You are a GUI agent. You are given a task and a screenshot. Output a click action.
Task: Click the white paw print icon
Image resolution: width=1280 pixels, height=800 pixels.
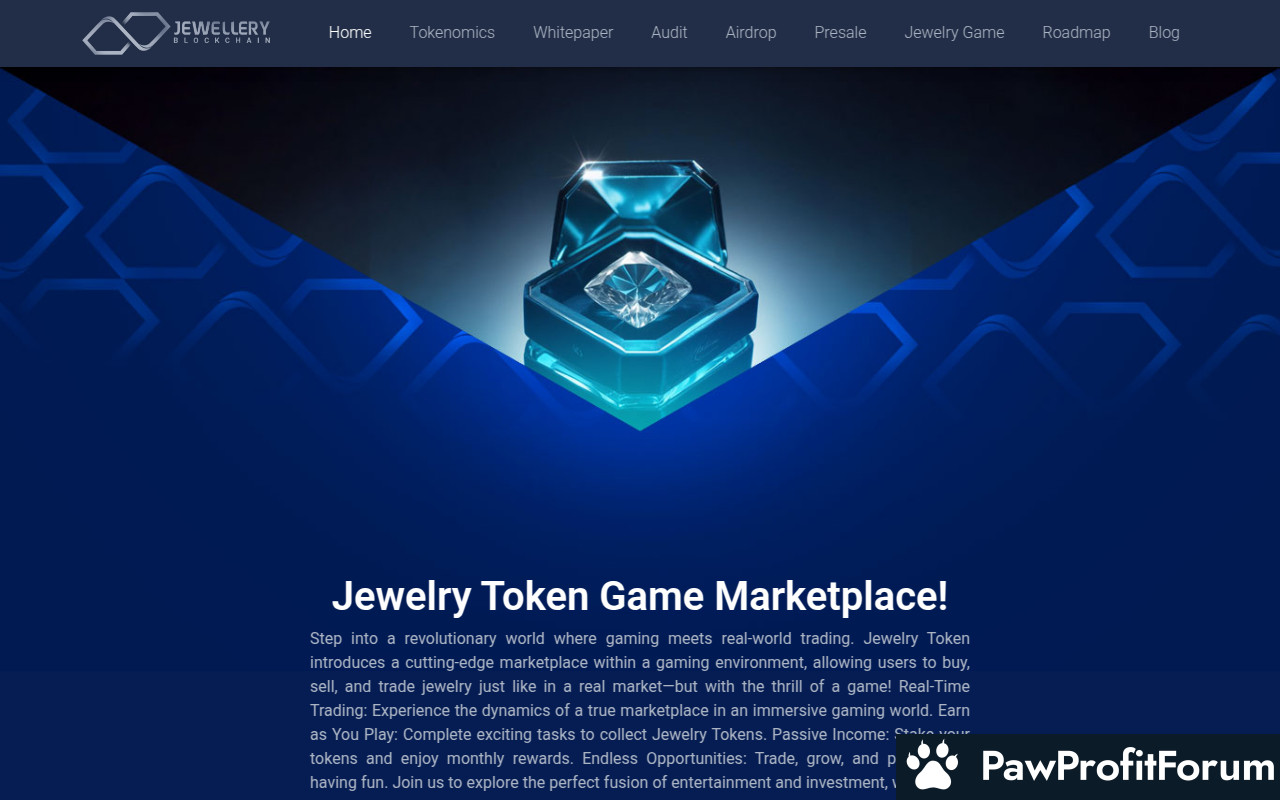coord(932,766)
